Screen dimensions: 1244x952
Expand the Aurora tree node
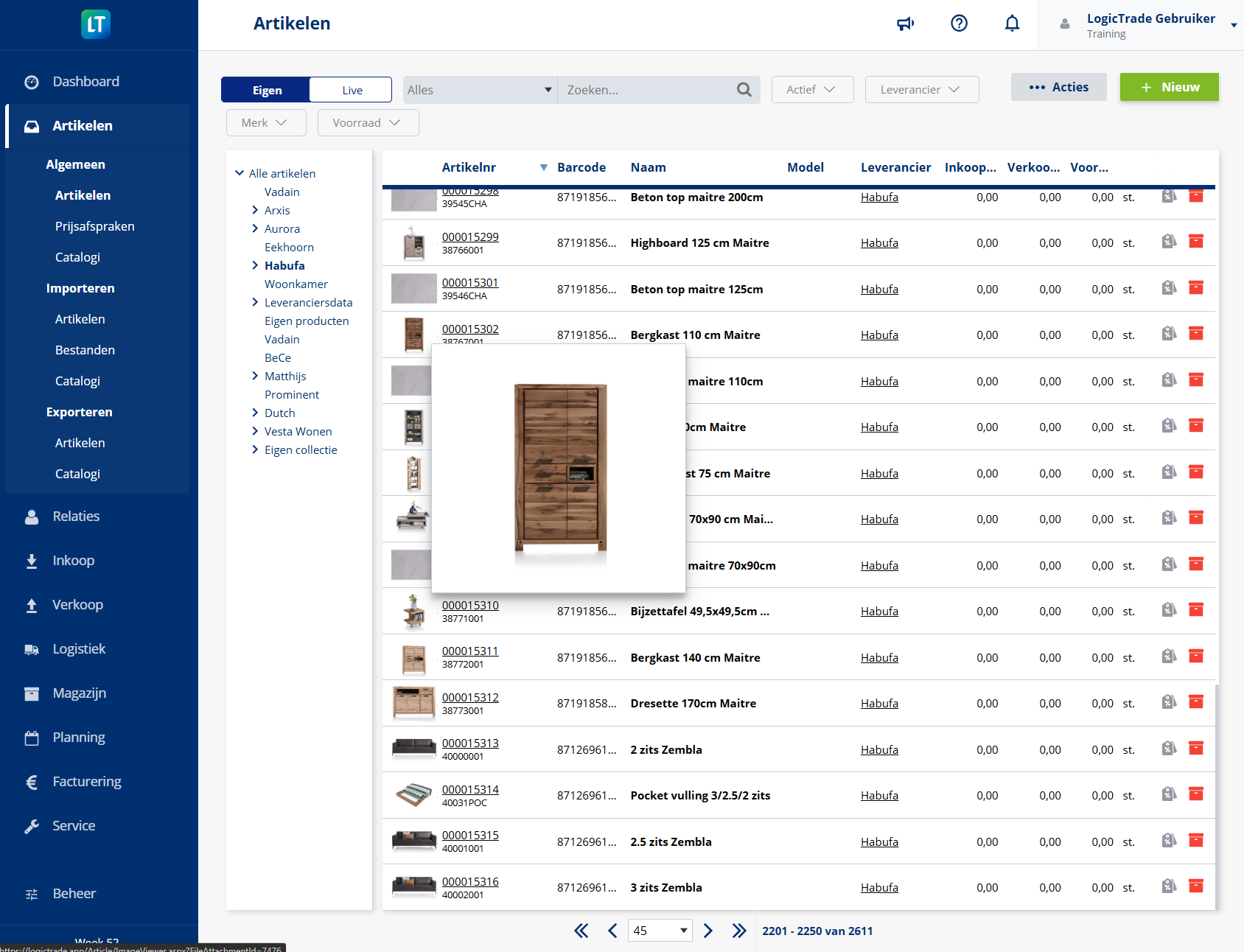tap(254, 228)
